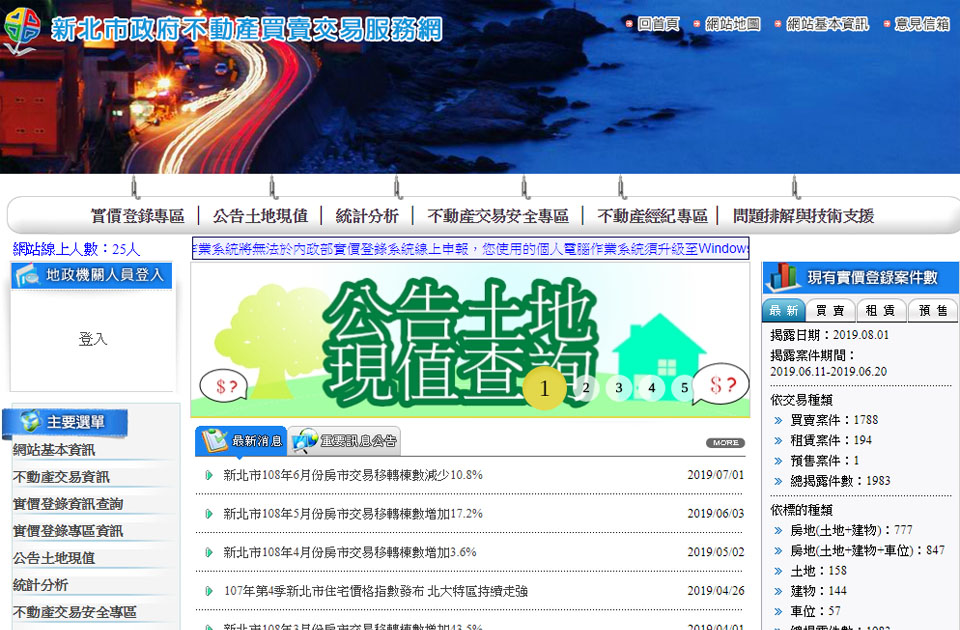
Task: Select the 預售 statistics tab
Action: [933, 310]
